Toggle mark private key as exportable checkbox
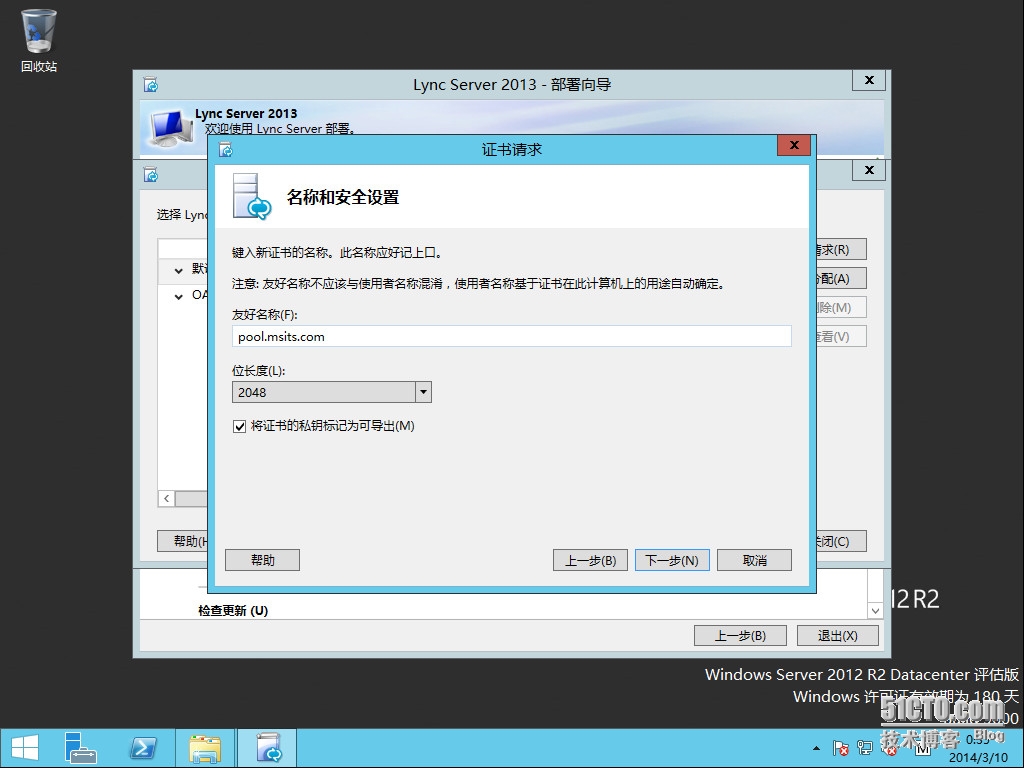The width and height of the screenshot is (1024, 768). tap(239, 426)
